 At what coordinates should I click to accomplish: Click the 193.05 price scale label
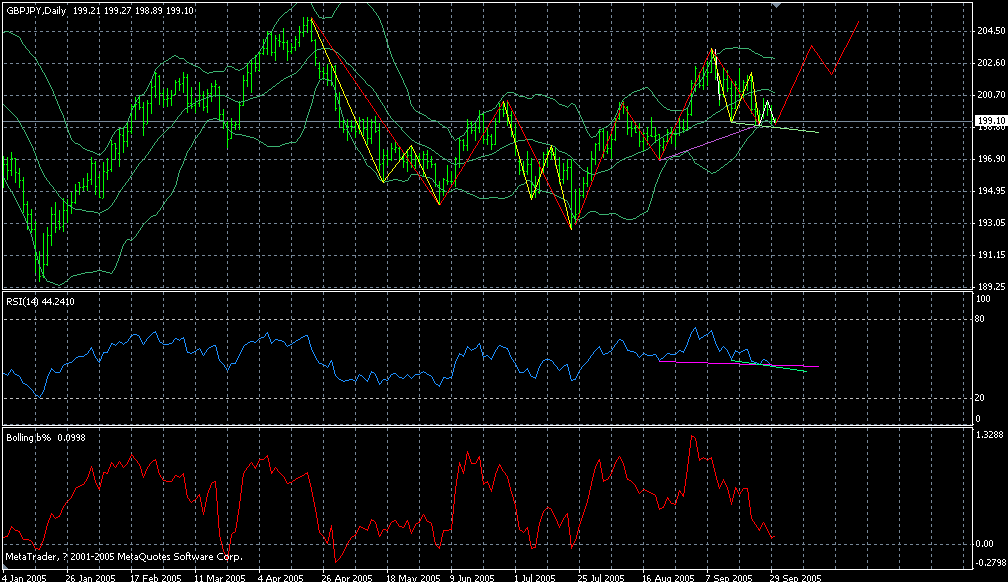(991, 223)
